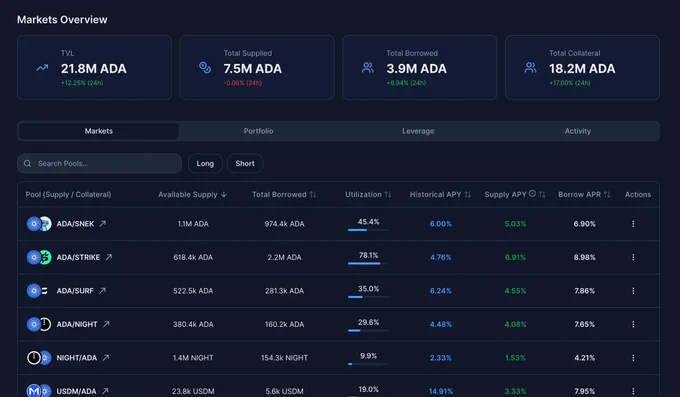Open actions menu for ADA/NIGHT row
This screenshot has width=680, height=397.
(633, 324)
